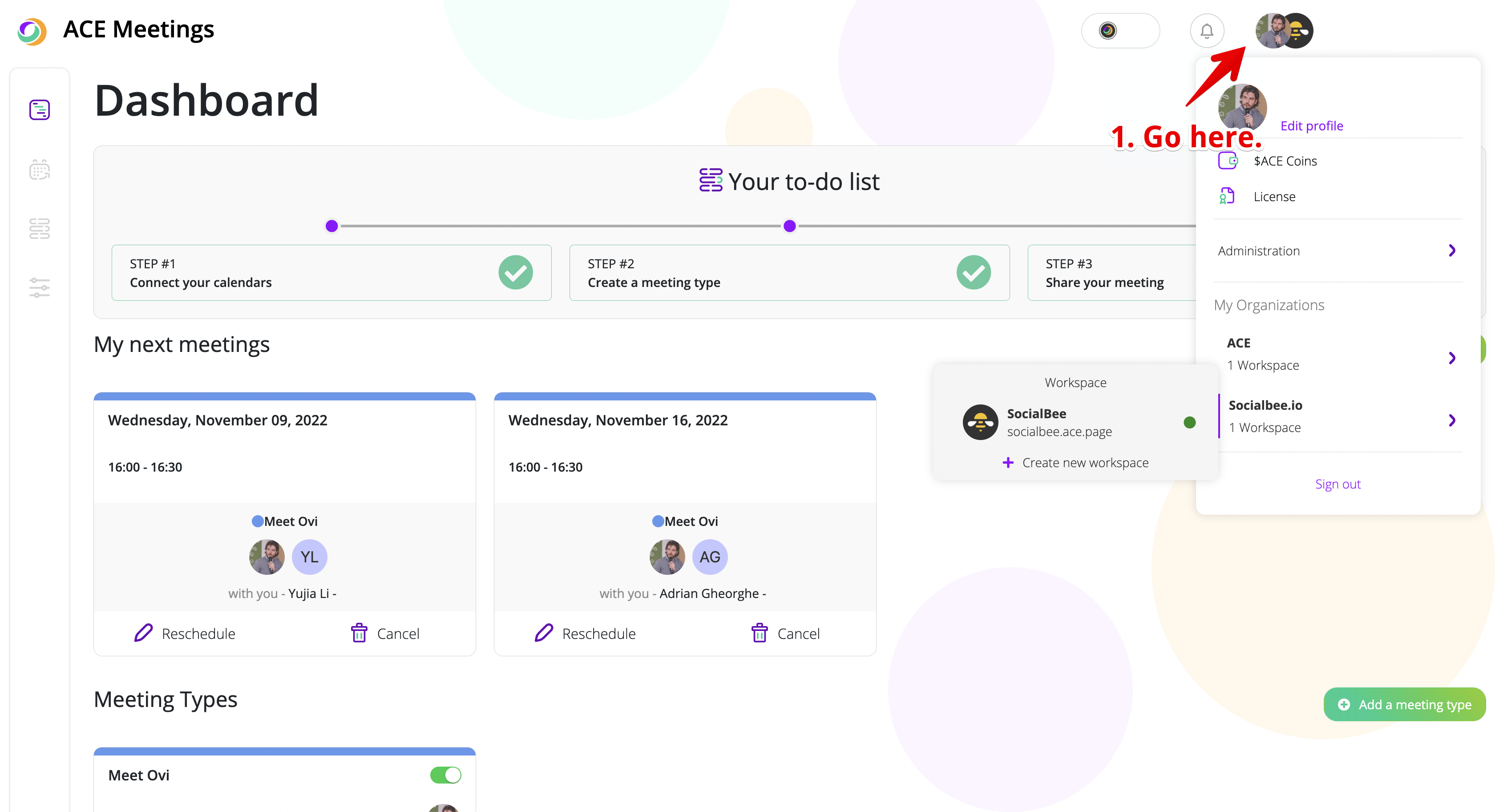Open the notifications bell icon
This screenshot has height=812, width=1495.
(1207, 31)
